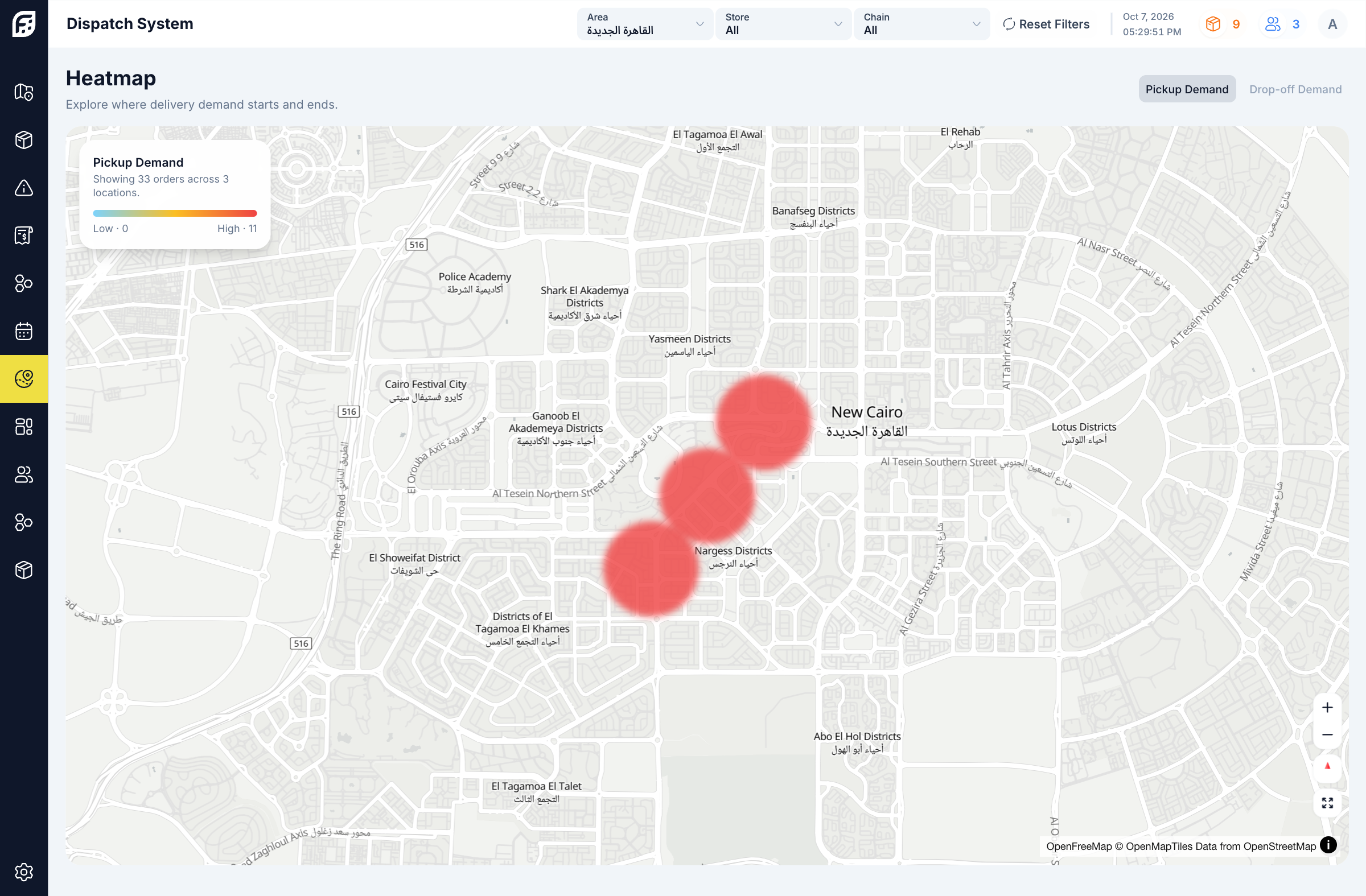
Task: Open the receipt billing sidebar icon
Action: [23, 235]
